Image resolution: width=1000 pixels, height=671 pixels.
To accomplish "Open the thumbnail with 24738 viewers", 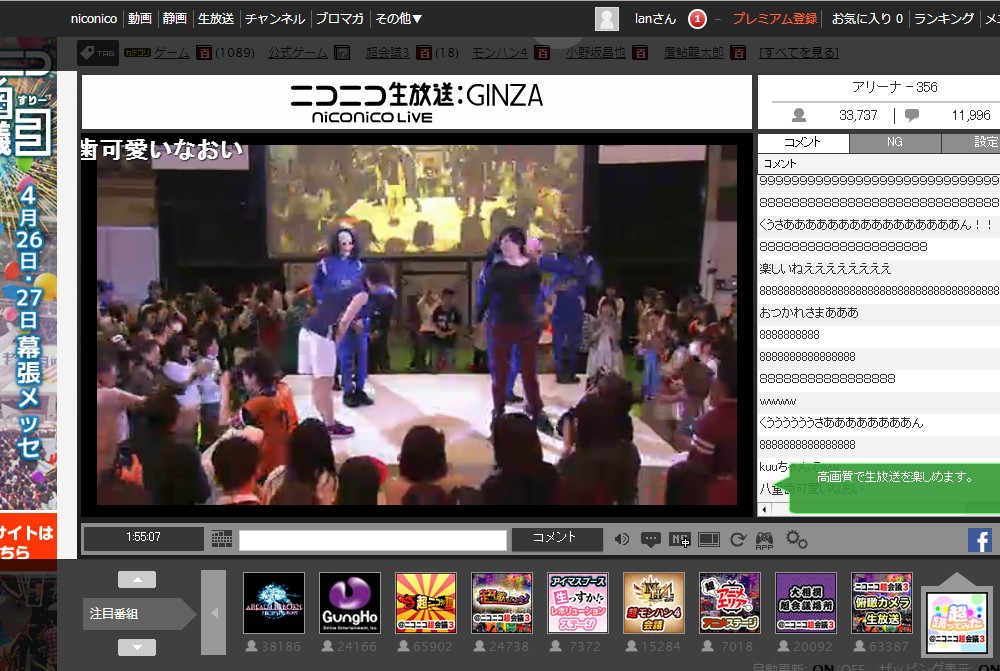I will tap(502, 603).
